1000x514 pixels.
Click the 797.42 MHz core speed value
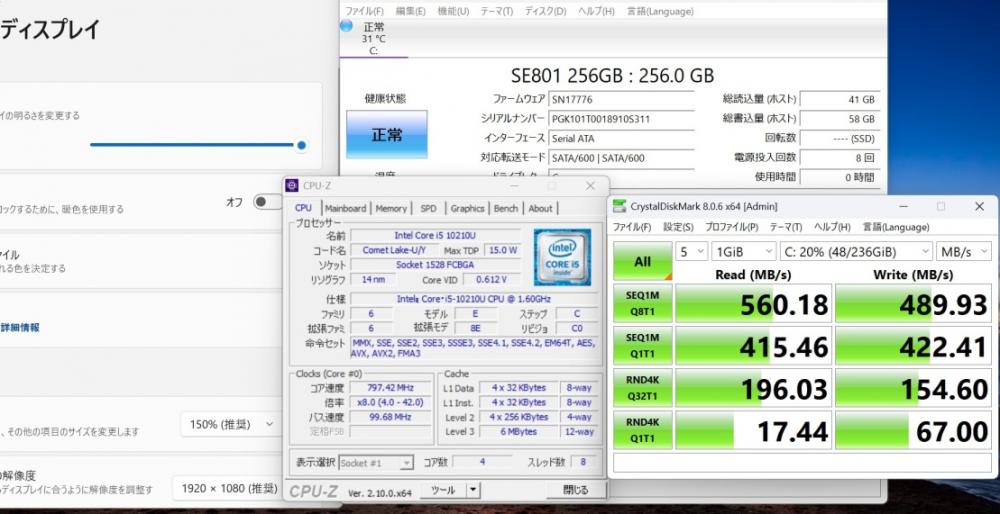click(x=390, y=387)
